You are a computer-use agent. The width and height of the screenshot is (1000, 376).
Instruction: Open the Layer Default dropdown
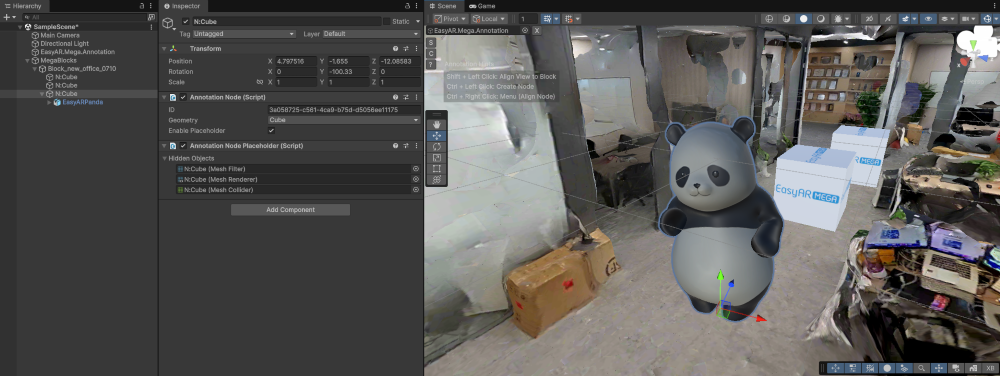point(371,34)
